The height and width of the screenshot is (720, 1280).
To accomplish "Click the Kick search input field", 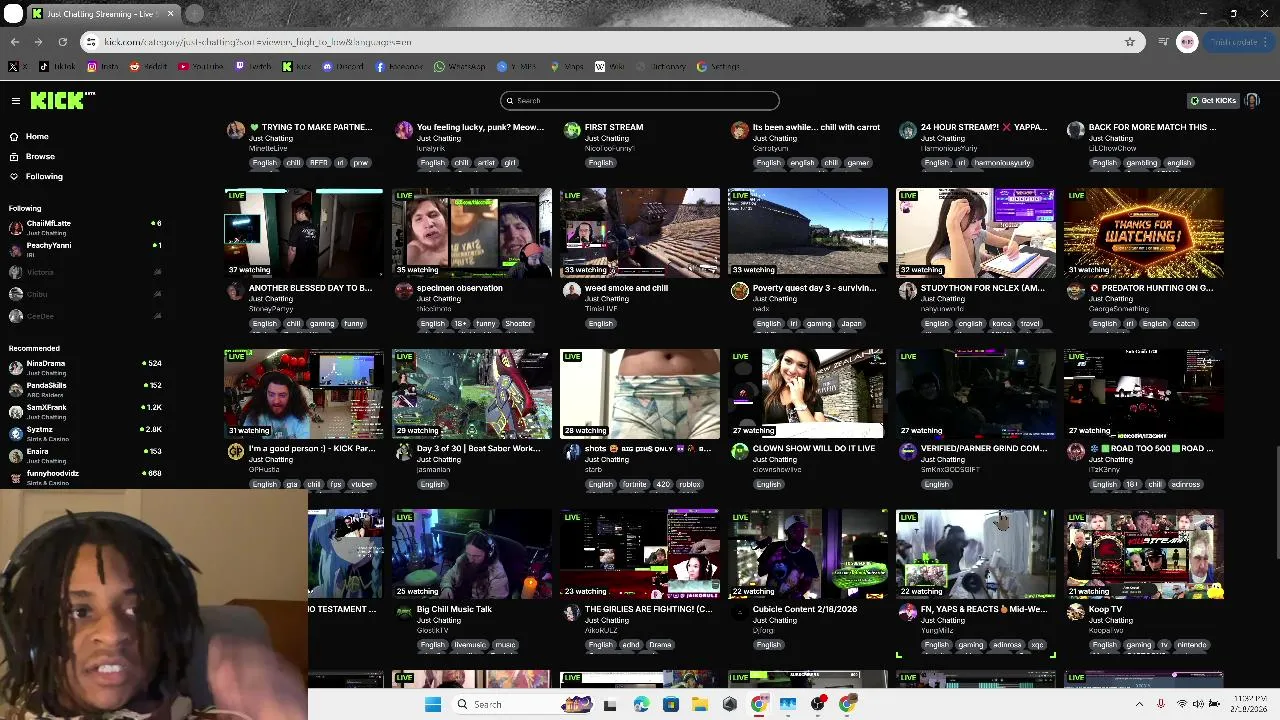I will (640, 100).
